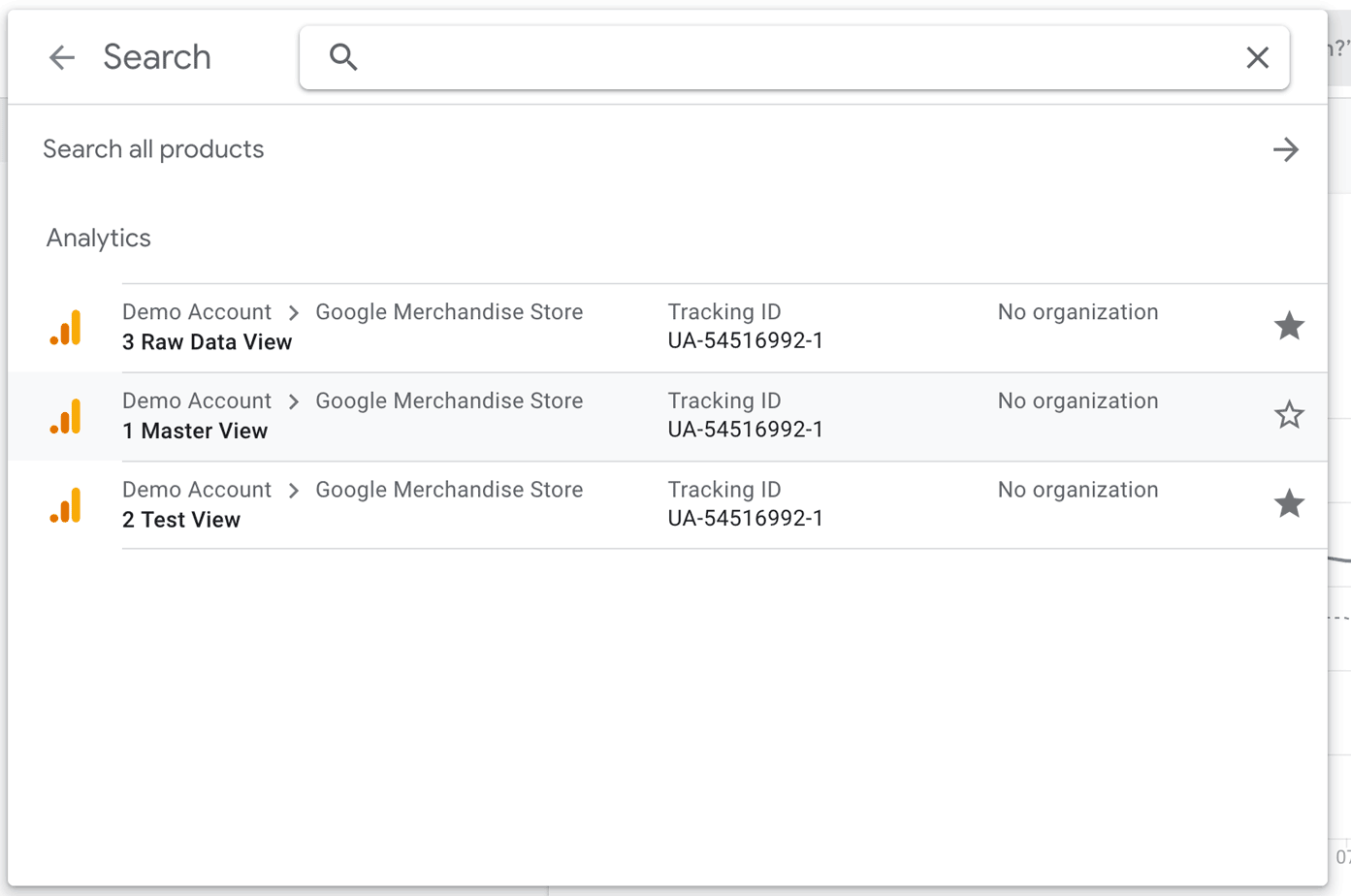Click No organization in the Test View row
The height and width of the screenshot is (896, 1351).
(x=1078, y=490)
